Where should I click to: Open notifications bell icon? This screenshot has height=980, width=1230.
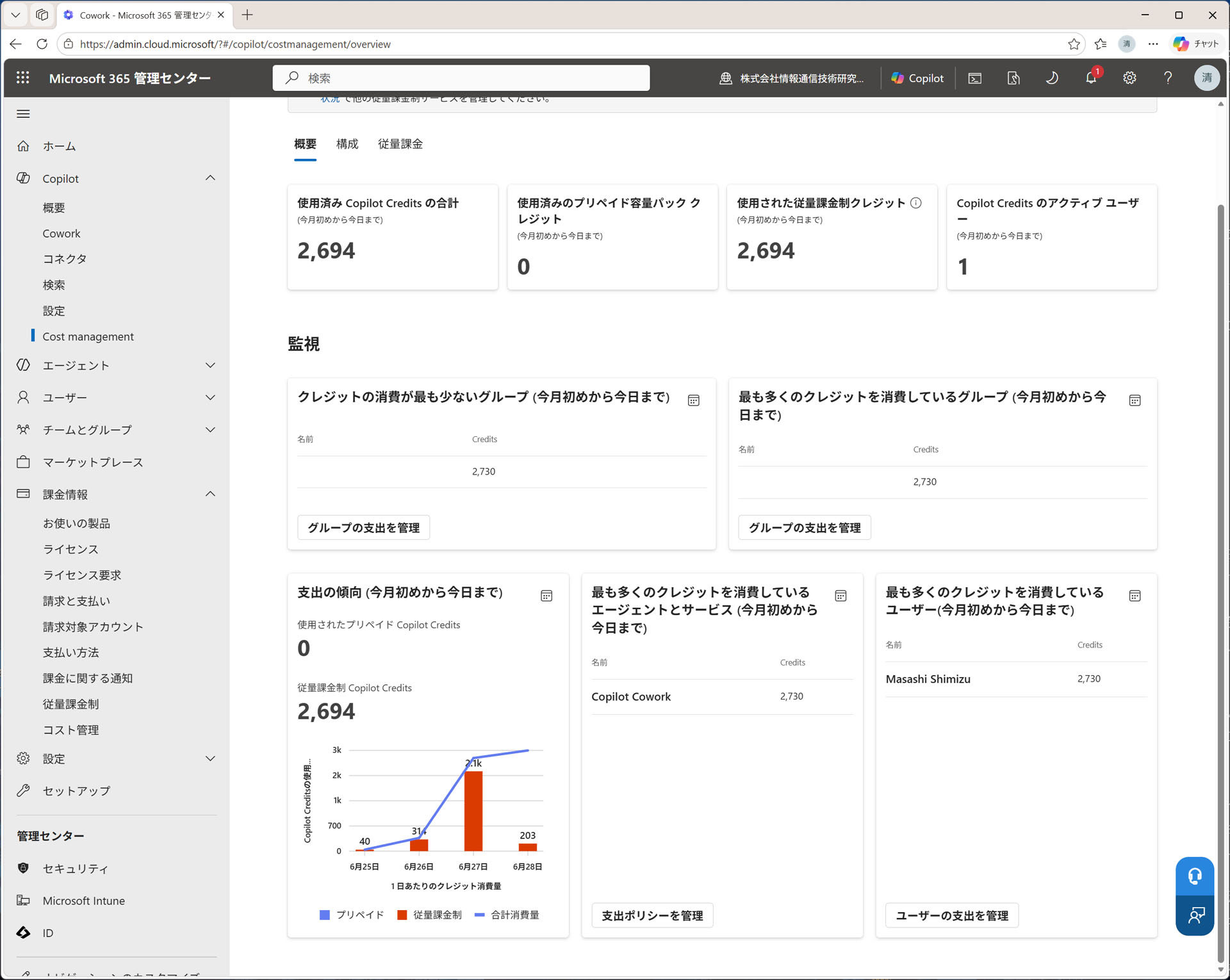coord(1091,78)
